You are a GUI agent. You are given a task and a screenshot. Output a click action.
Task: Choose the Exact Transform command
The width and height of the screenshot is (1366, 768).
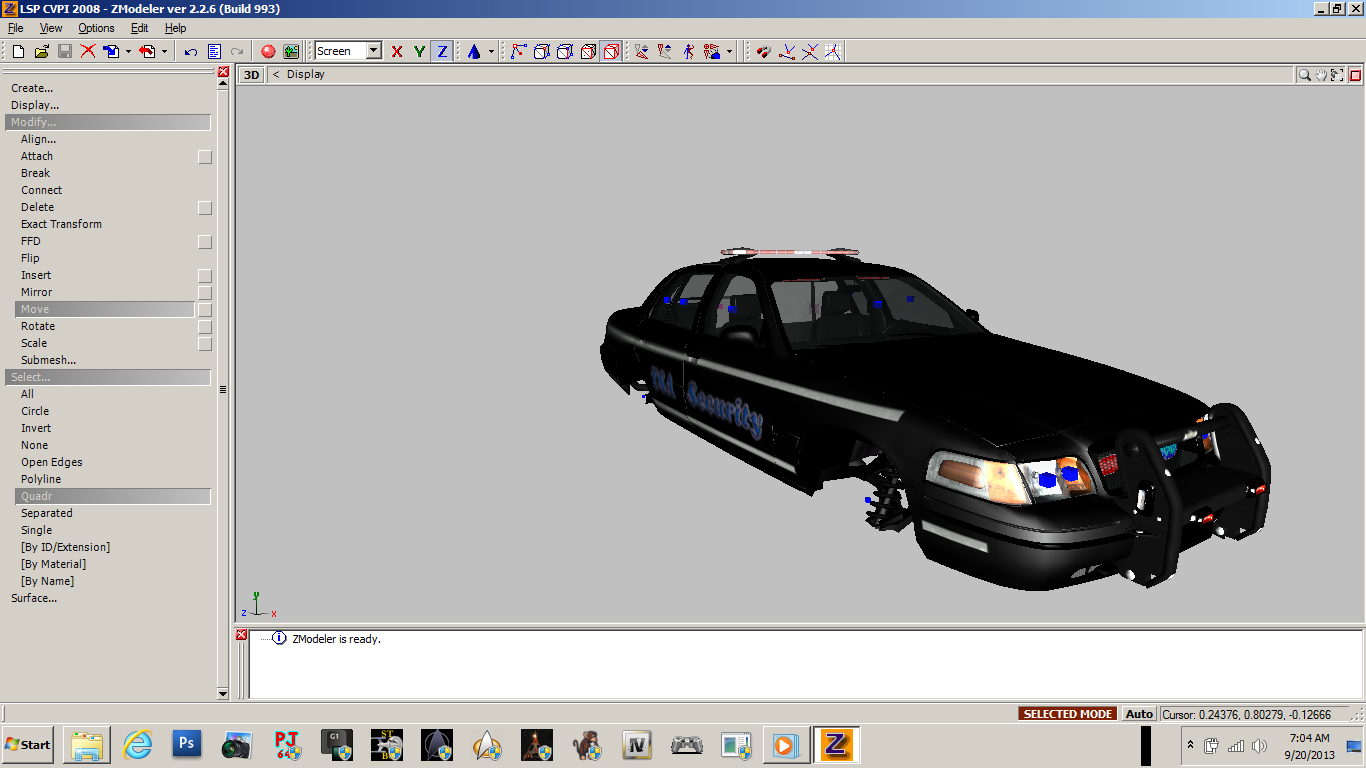pos(61,224)
